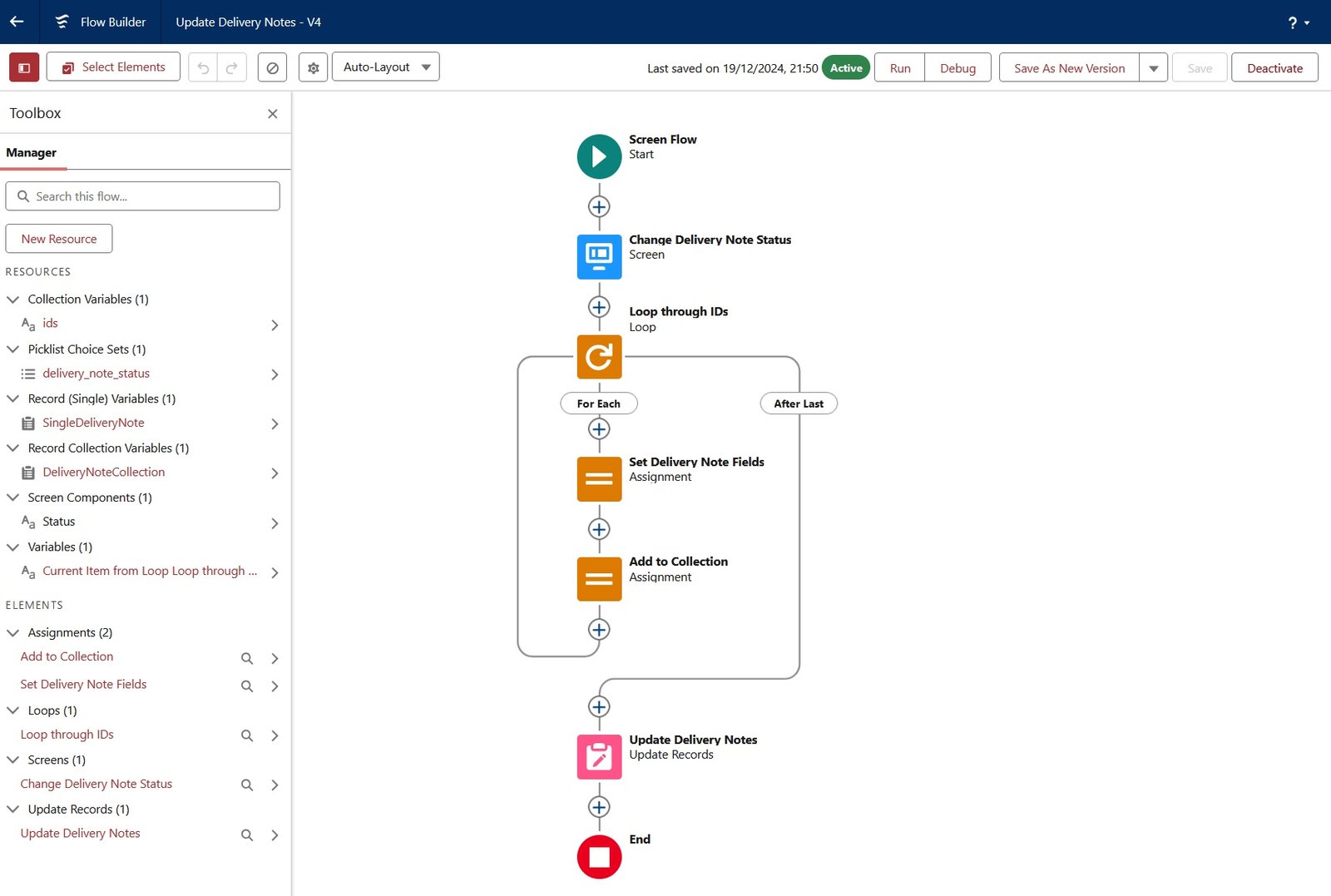This screenshot has width=1331, height=896.
Task: Open the Add to Collection assignment element
Action: 598,578
